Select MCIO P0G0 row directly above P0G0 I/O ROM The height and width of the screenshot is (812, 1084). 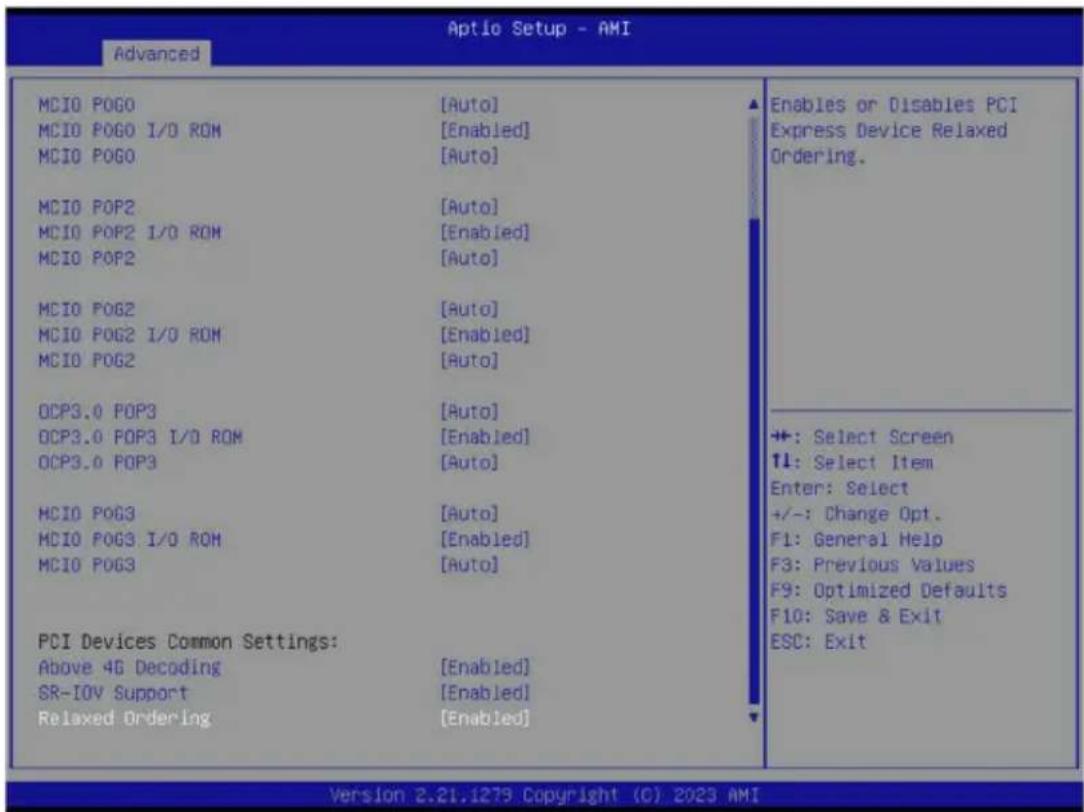click(86, 105)
